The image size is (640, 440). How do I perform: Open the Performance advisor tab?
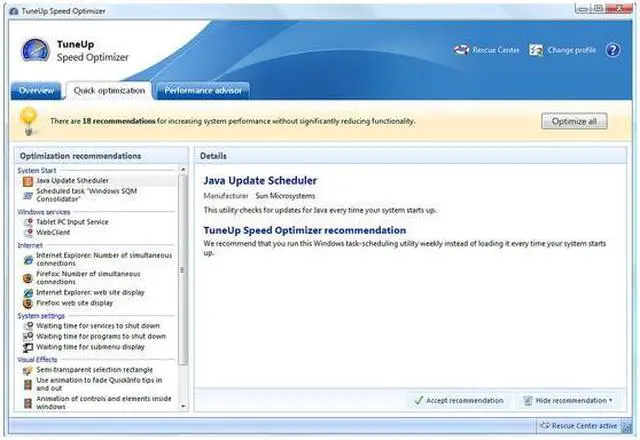click(203, 90)
